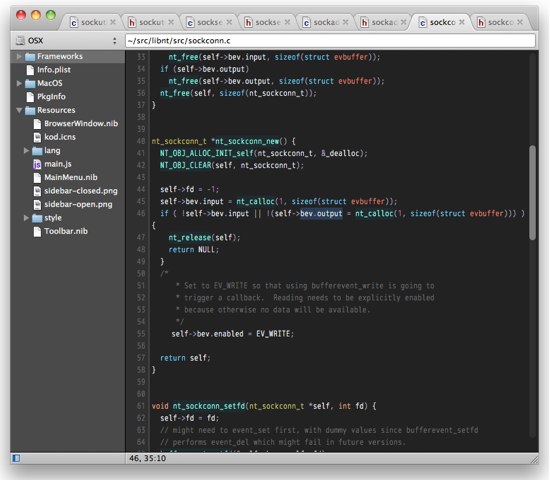This screenshot has width=550, height=480.
Task: Close the active sockco .c tab
Action: [462, 22]
